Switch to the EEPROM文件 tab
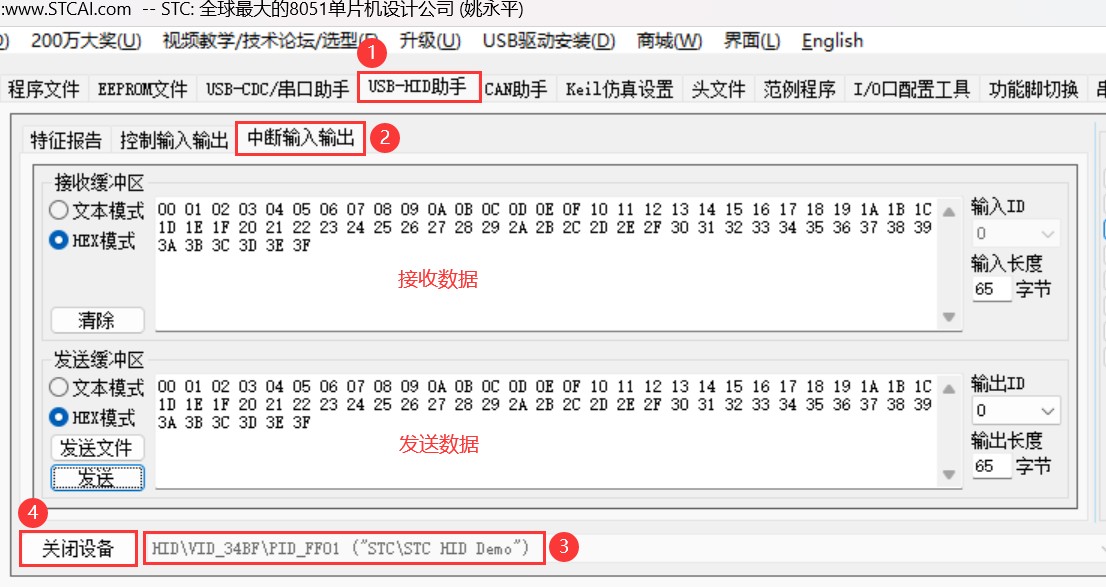Viewport: 1106px width, 587px height. pos(142,89)
